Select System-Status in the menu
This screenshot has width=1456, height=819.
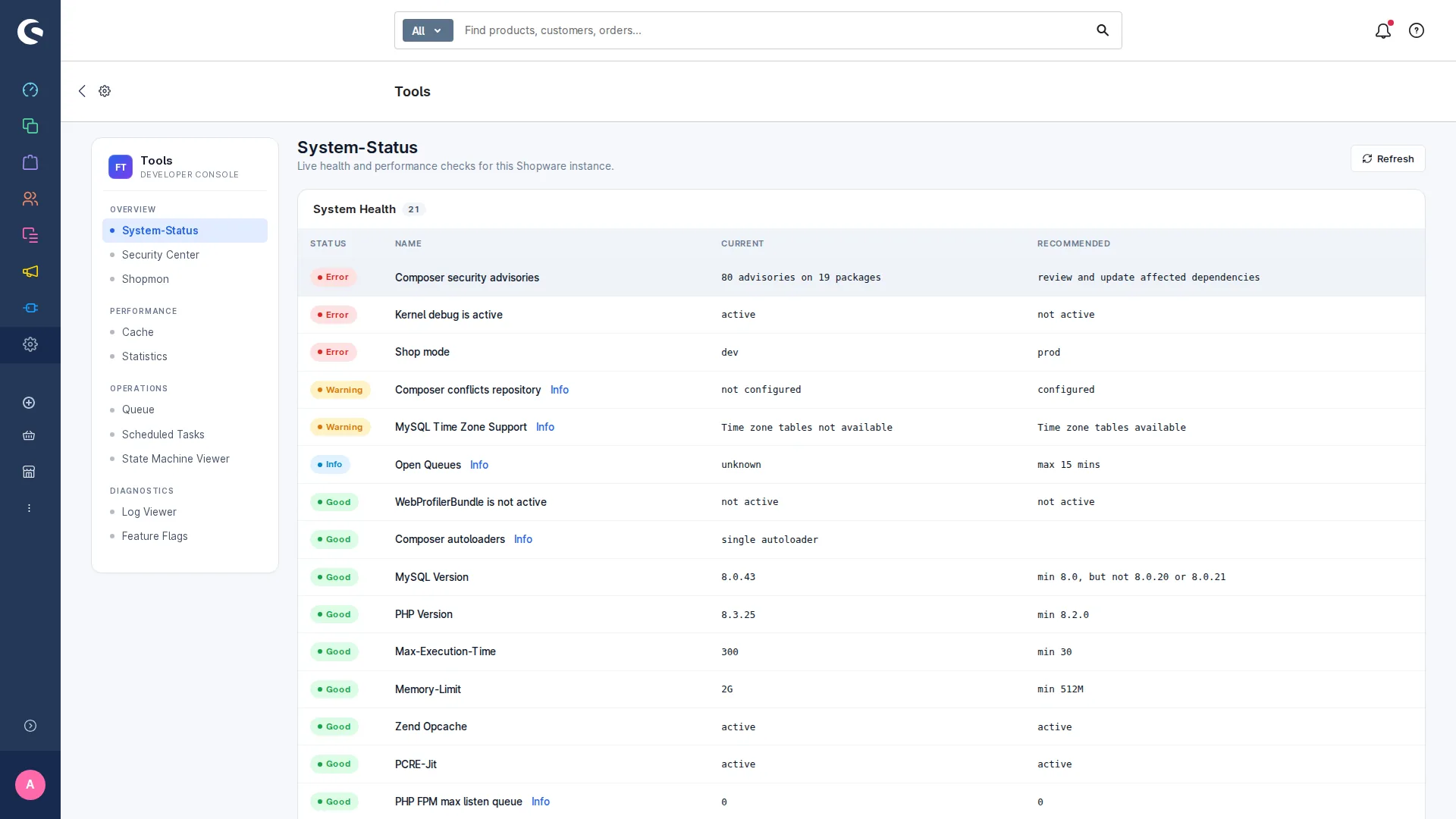(x=185, y=231)
